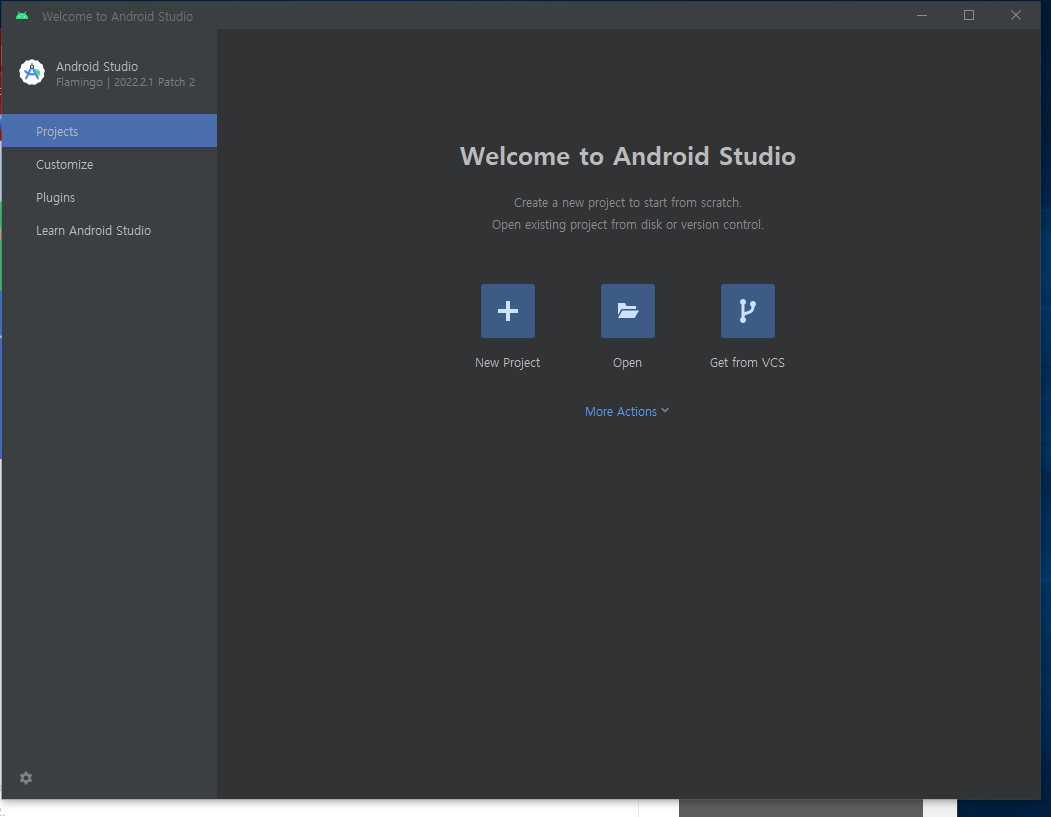The height and width of the screenshot is (817, 1051).
Task: Go to Learn Android Studio
Action: coord(109,231)
